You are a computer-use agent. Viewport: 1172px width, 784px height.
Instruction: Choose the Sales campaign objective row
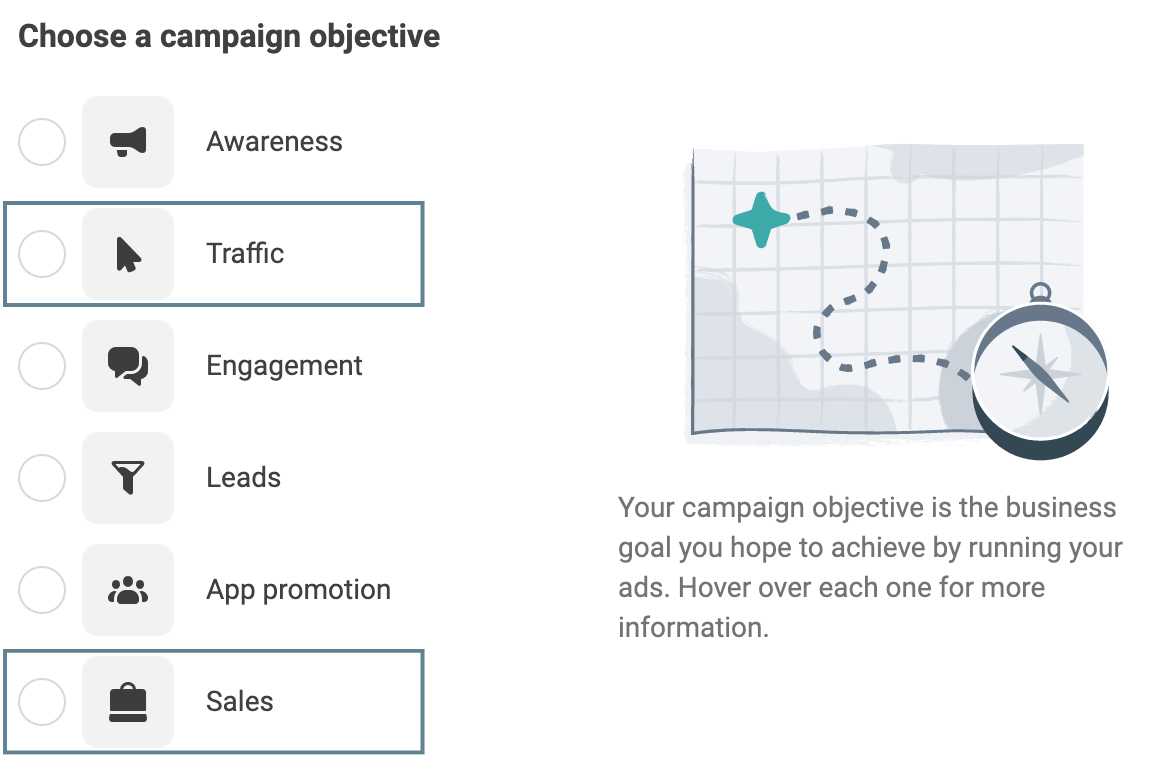(x=213, y=701)
